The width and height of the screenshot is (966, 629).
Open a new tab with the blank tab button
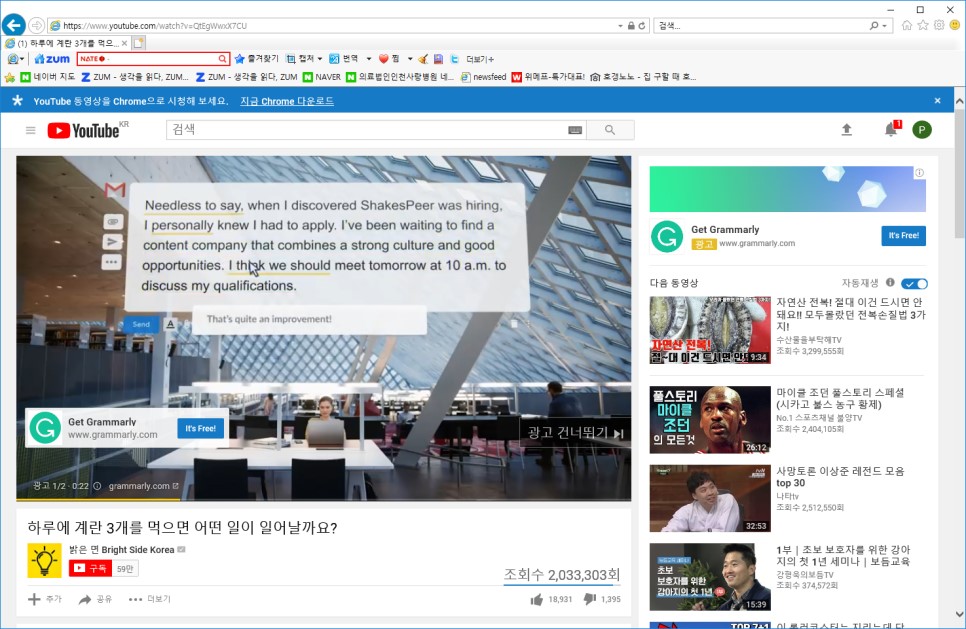139,43
